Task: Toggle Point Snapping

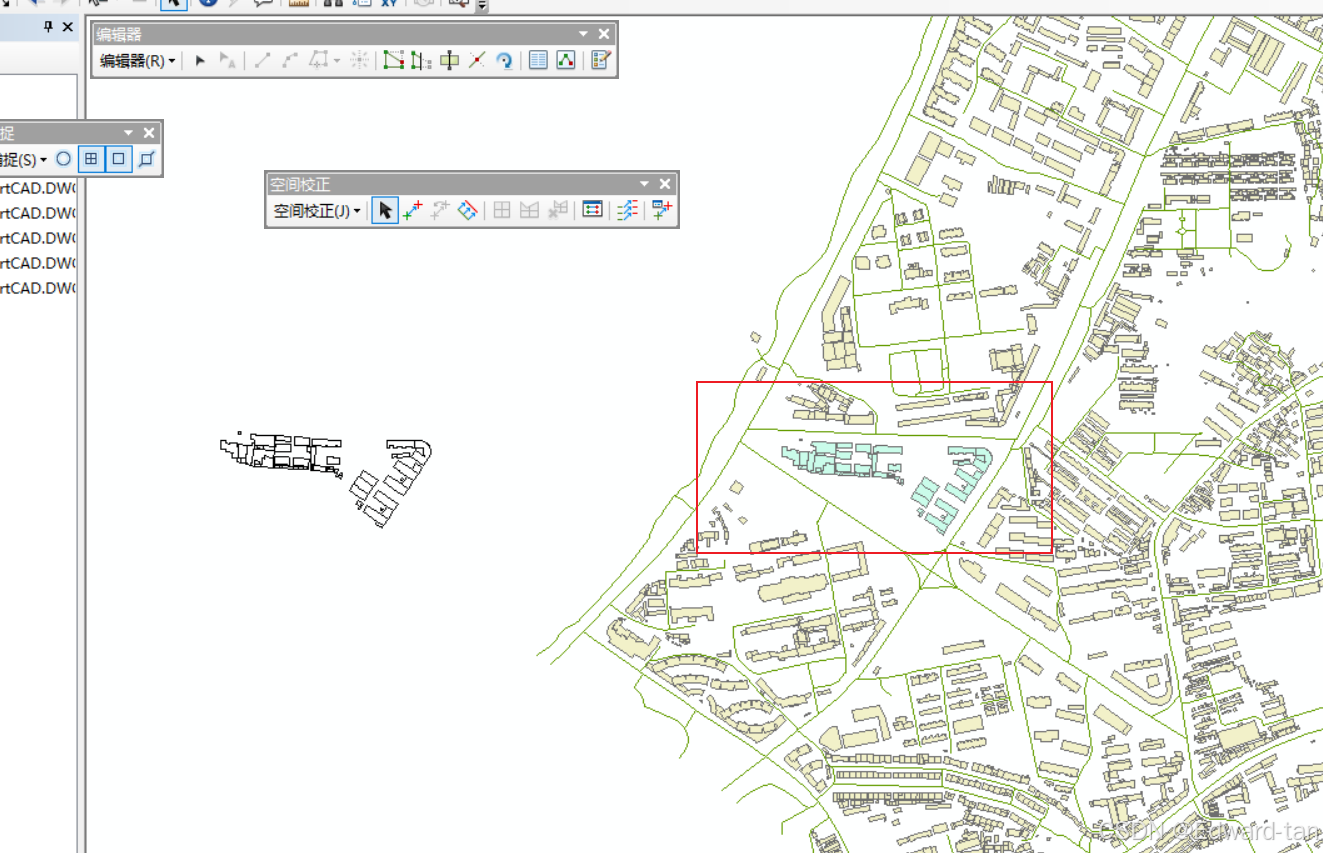Action: (x=64, y=159)
